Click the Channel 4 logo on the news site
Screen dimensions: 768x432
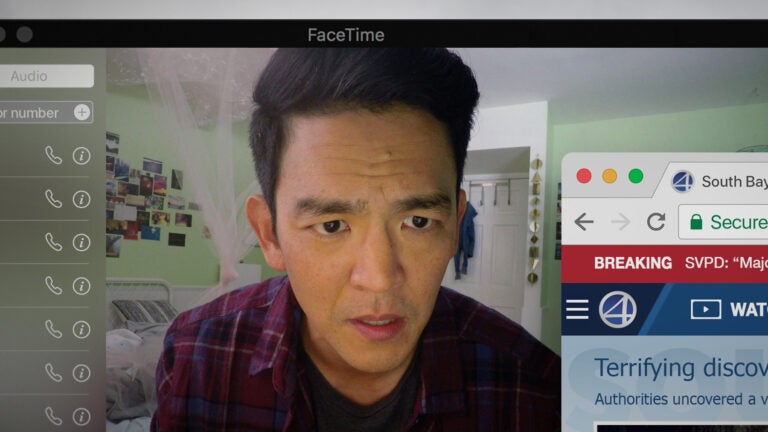point(618,310)
